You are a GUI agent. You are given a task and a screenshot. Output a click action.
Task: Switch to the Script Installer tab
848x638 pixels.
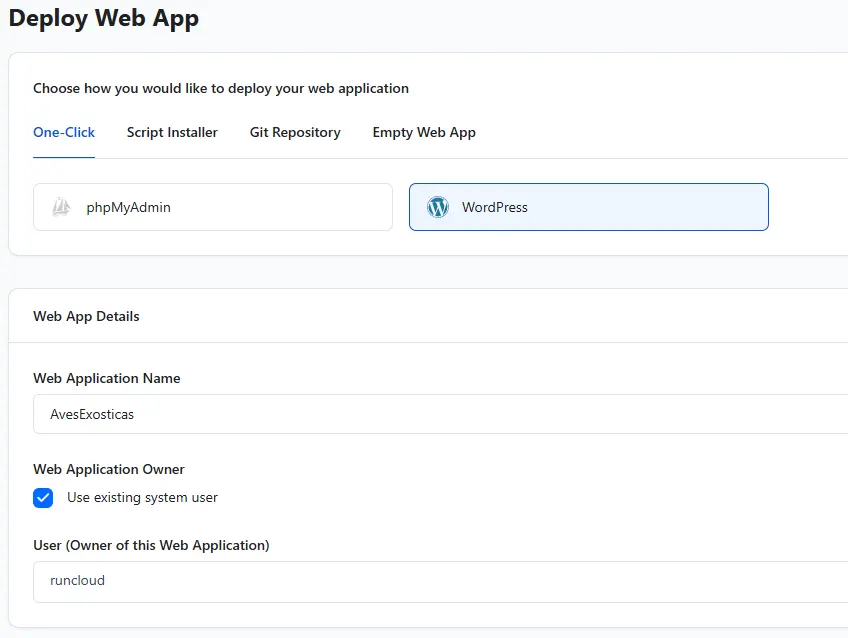172,132
